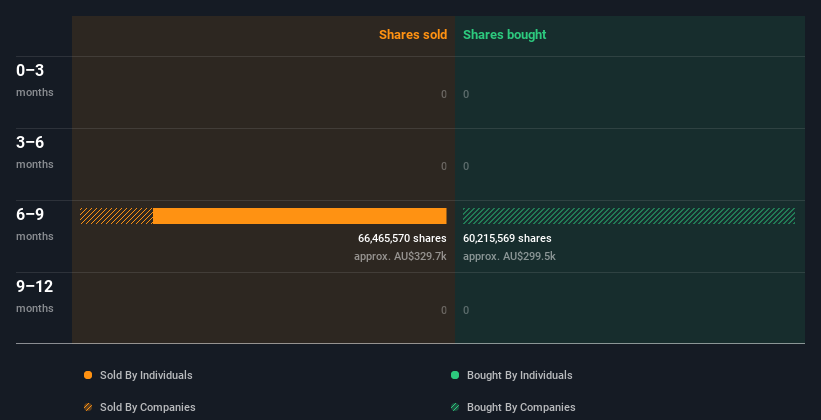Screen dimensions: 821x420
Task: Click the bought zero in 3–6 months row
Action: click(x=466, y=167)
